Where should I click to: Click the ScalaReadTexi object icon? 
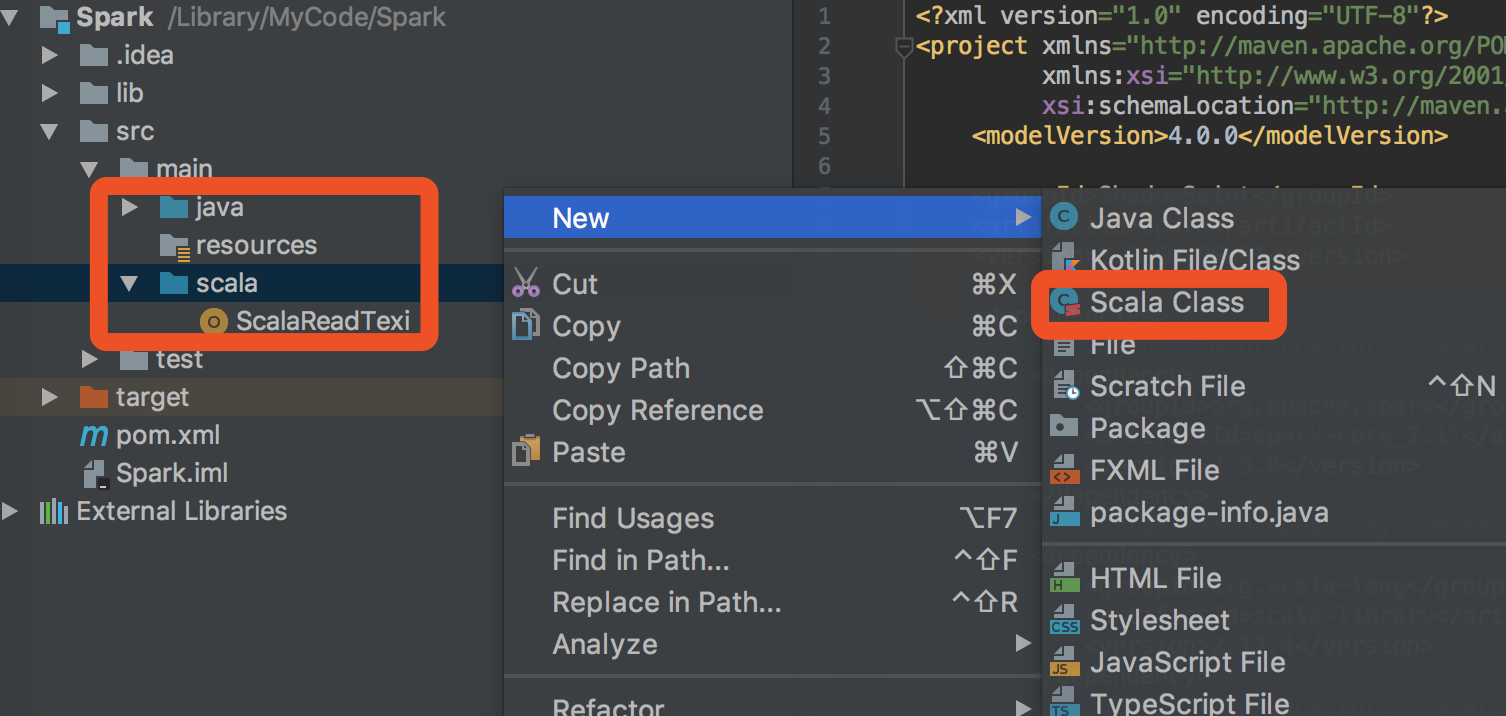tap(213, 321)
